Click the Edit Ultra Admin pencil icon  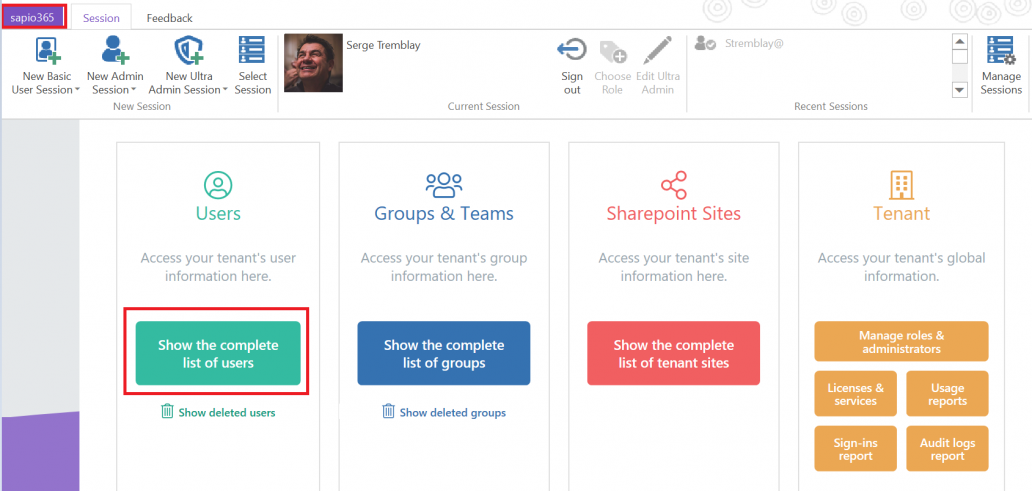click(658, 50)
